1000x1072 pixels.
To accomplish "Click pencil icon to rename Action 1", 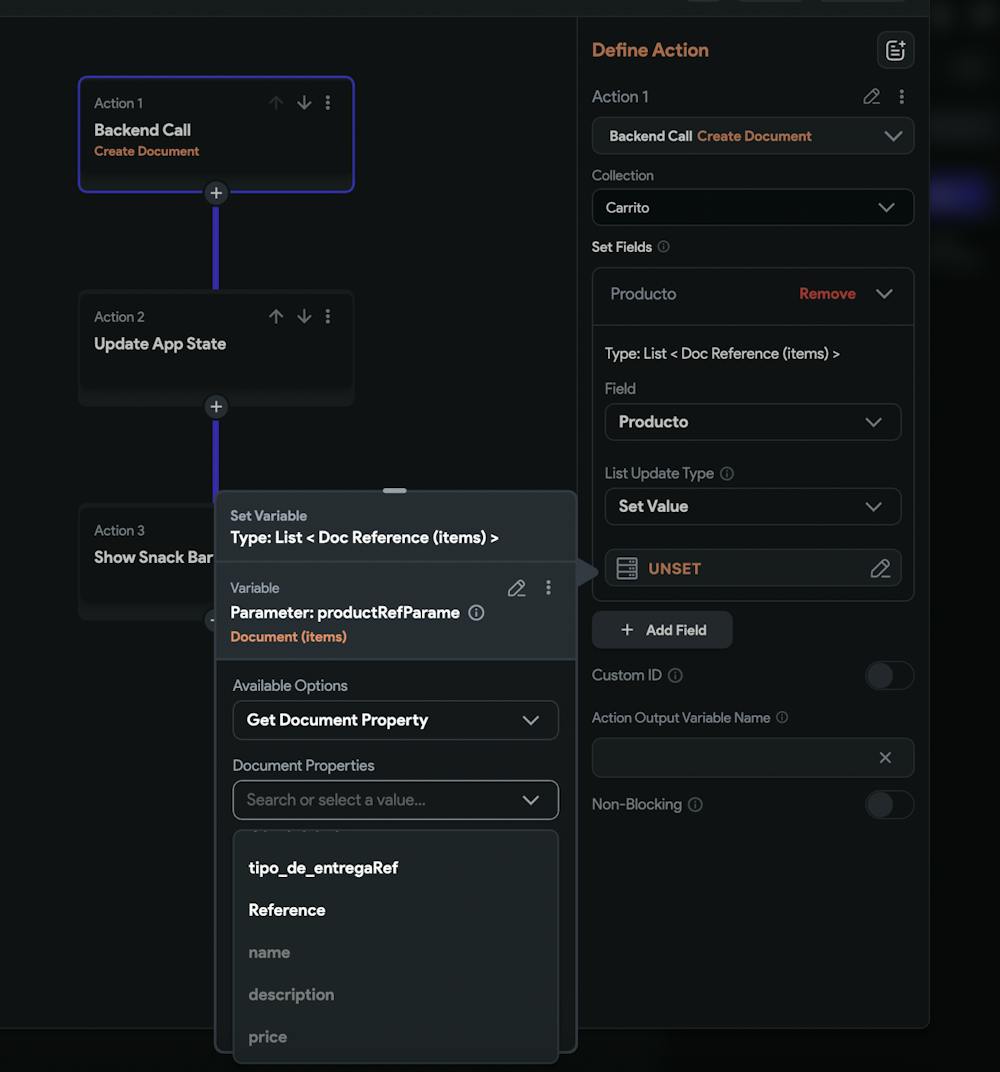I will [x=871, y=96].
